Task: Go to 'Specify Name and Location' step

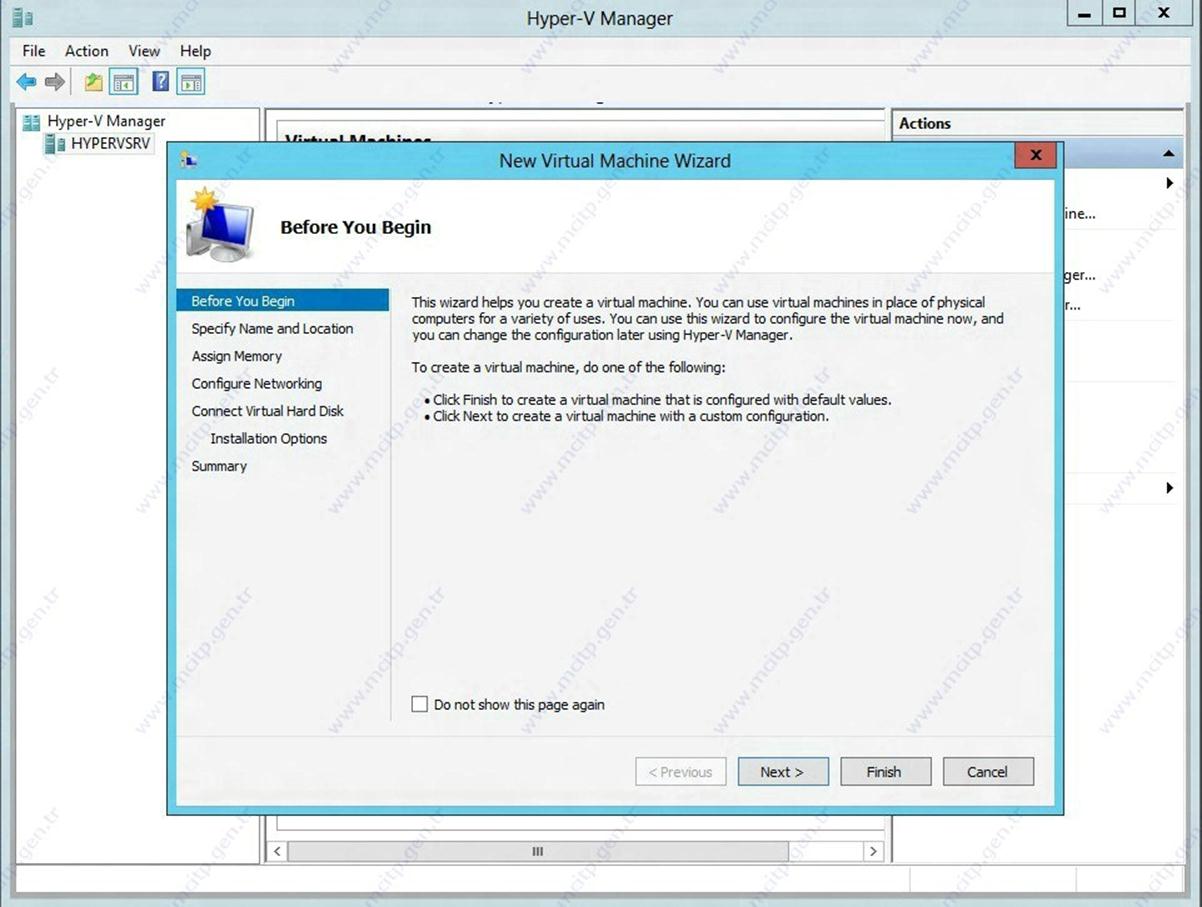Action: (x=272, y=328)
